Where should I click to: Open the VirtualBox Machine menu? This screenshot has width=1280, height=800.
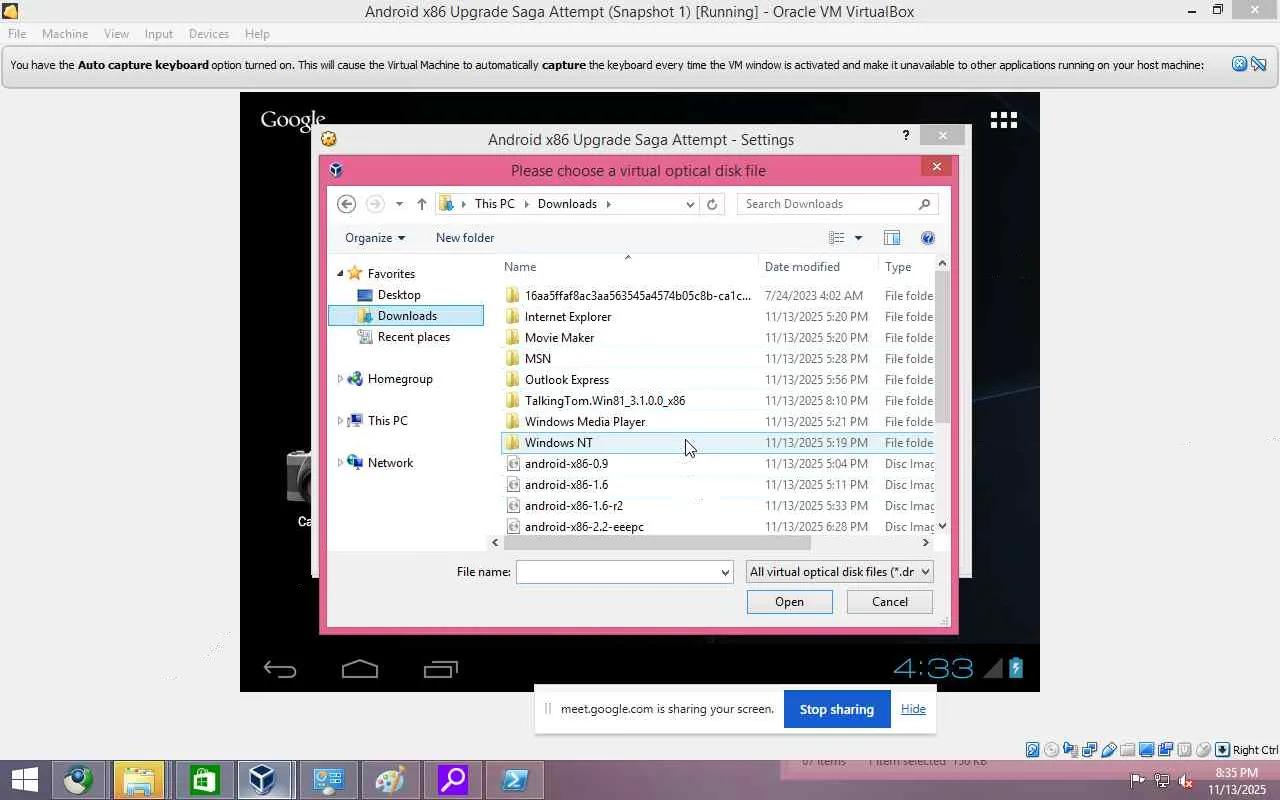[65, 34]
